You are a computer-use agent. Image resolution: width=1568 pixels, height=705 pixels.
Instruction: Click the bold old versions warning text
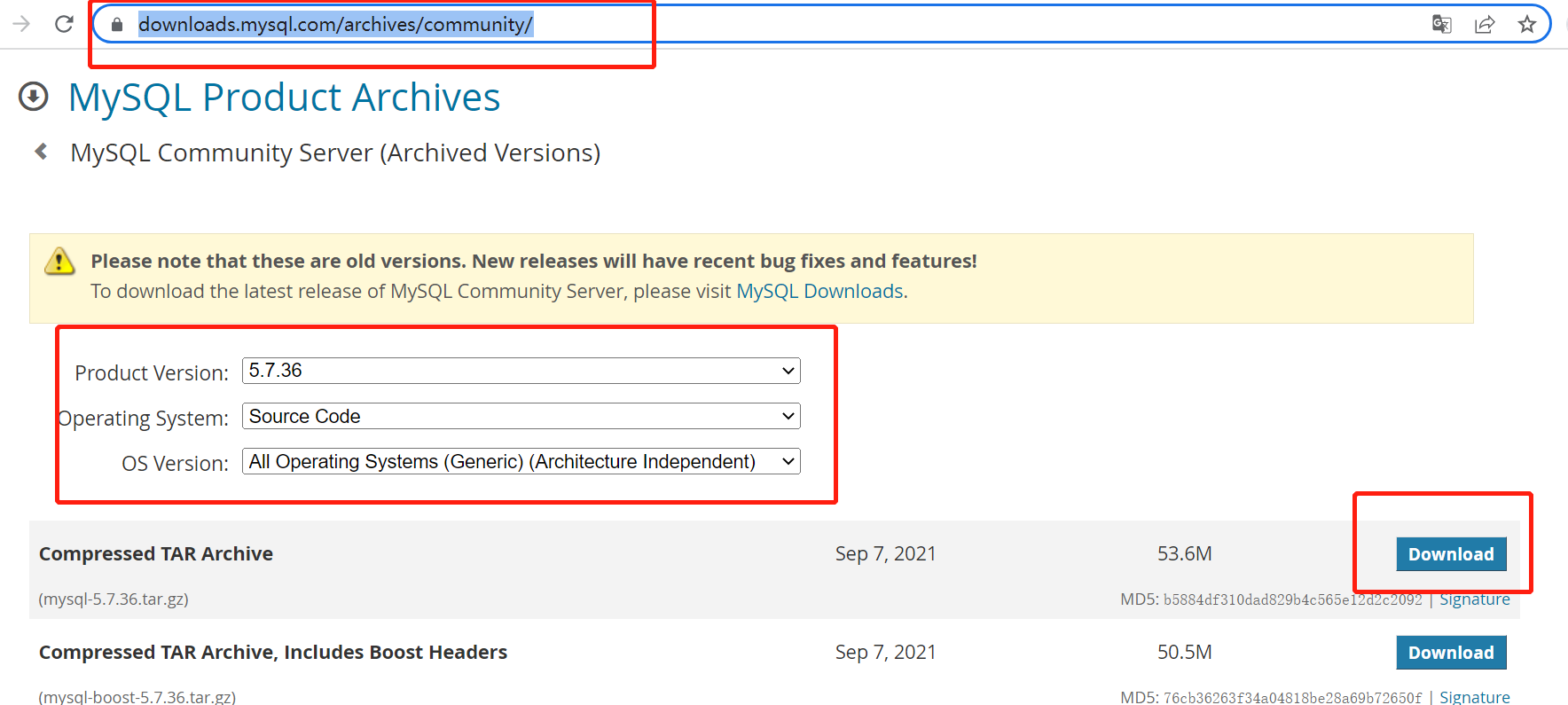(x=534, y=261)
